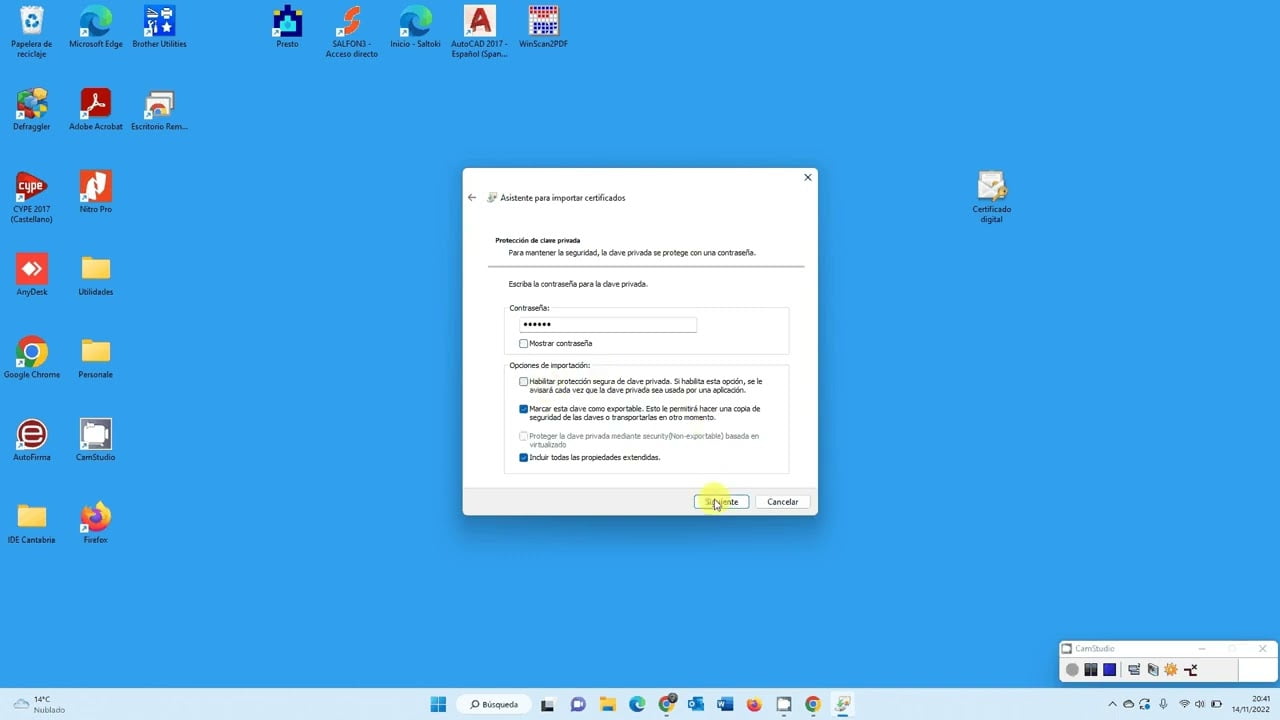Click the pause button on the CamStudio toolbar
Screen dimensions: 1280x720
pos(1091,669)
